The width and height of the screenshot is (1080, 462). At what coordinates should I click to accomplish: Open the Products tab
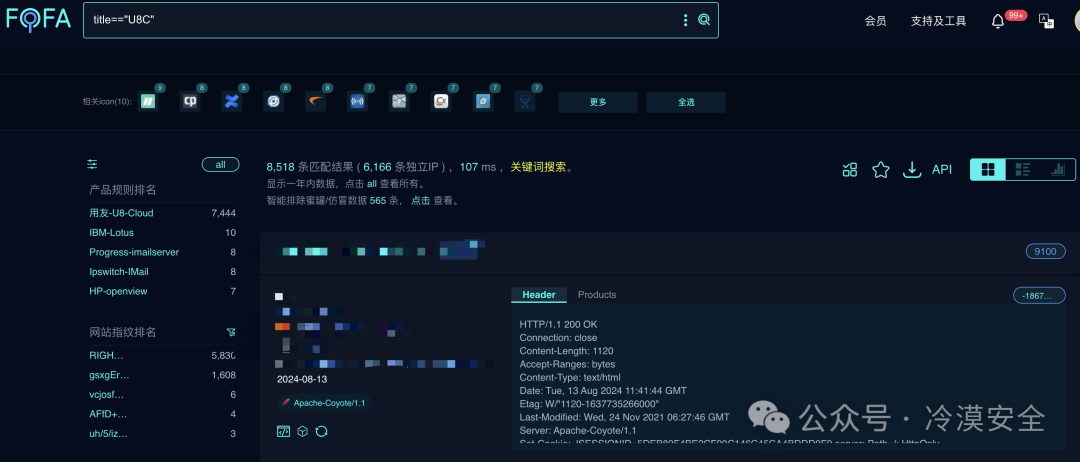click(x=596, y=295)
